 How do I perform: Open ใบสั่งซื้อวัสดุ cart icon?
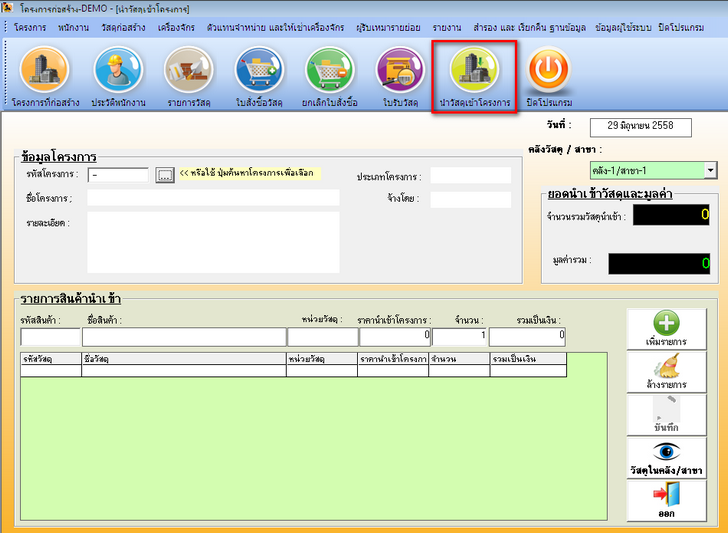(259, 70)
